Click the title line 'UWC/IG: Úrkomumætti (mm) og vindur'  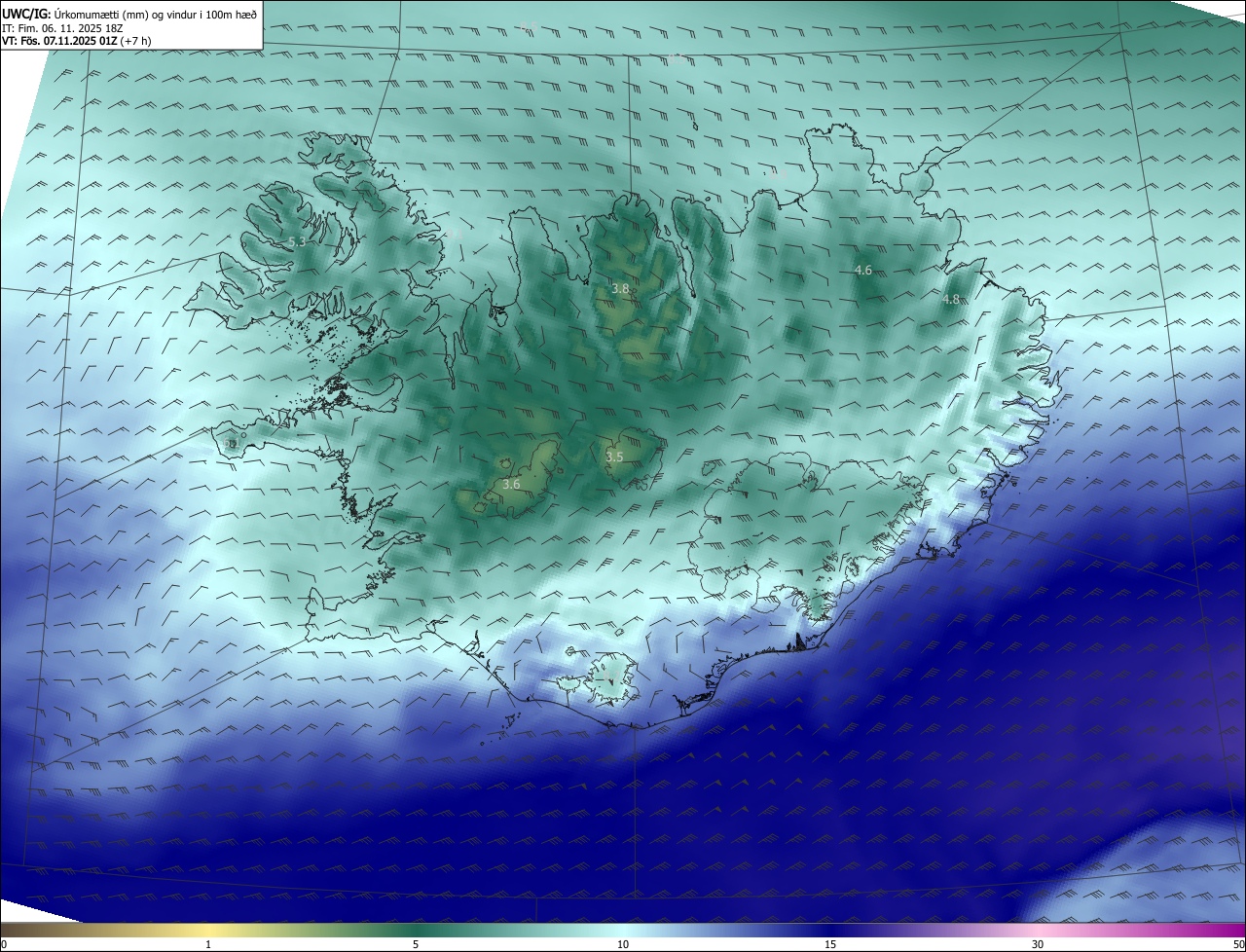click(x=129, y=14)
